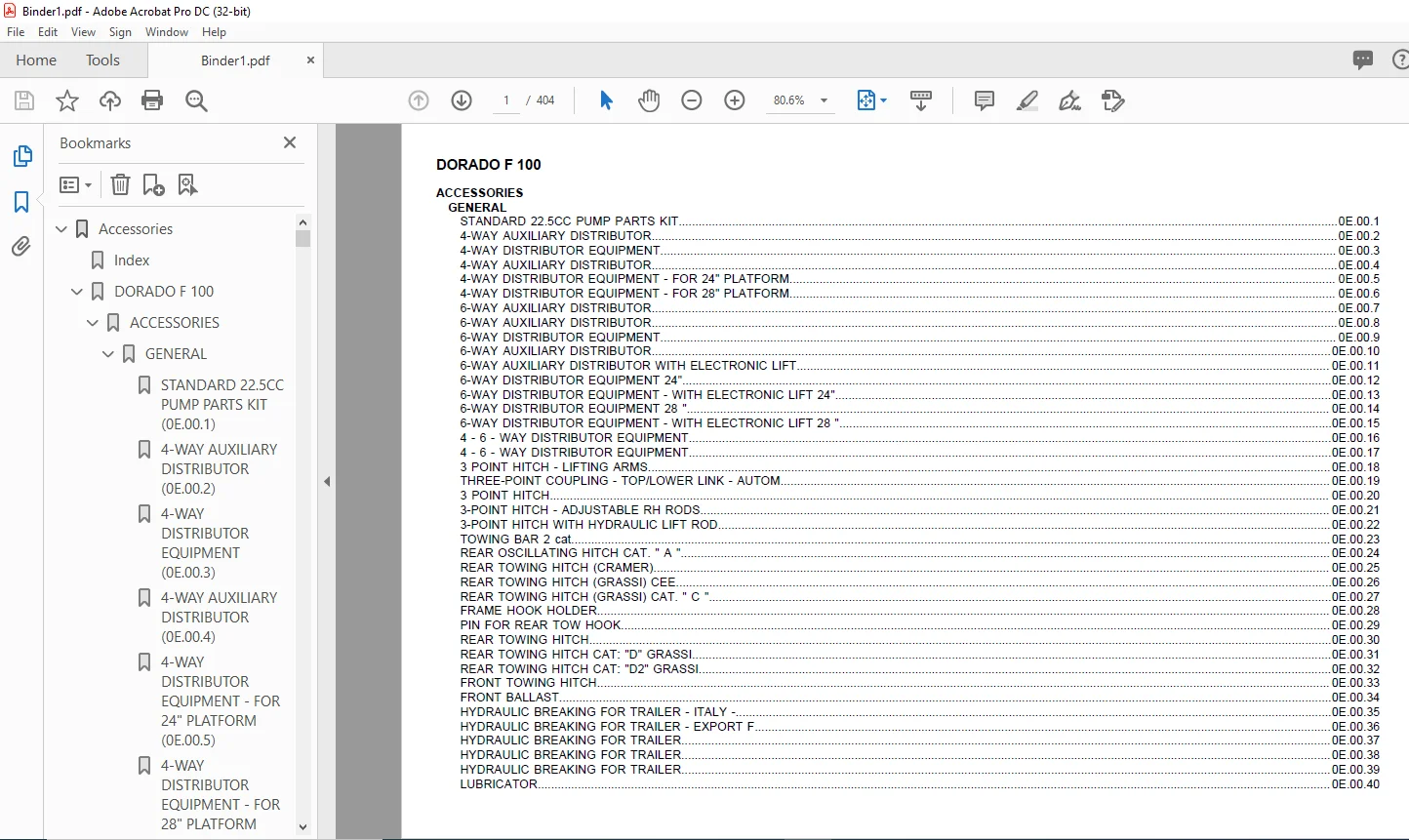Zoom in with the plus icon

point(735,100)
